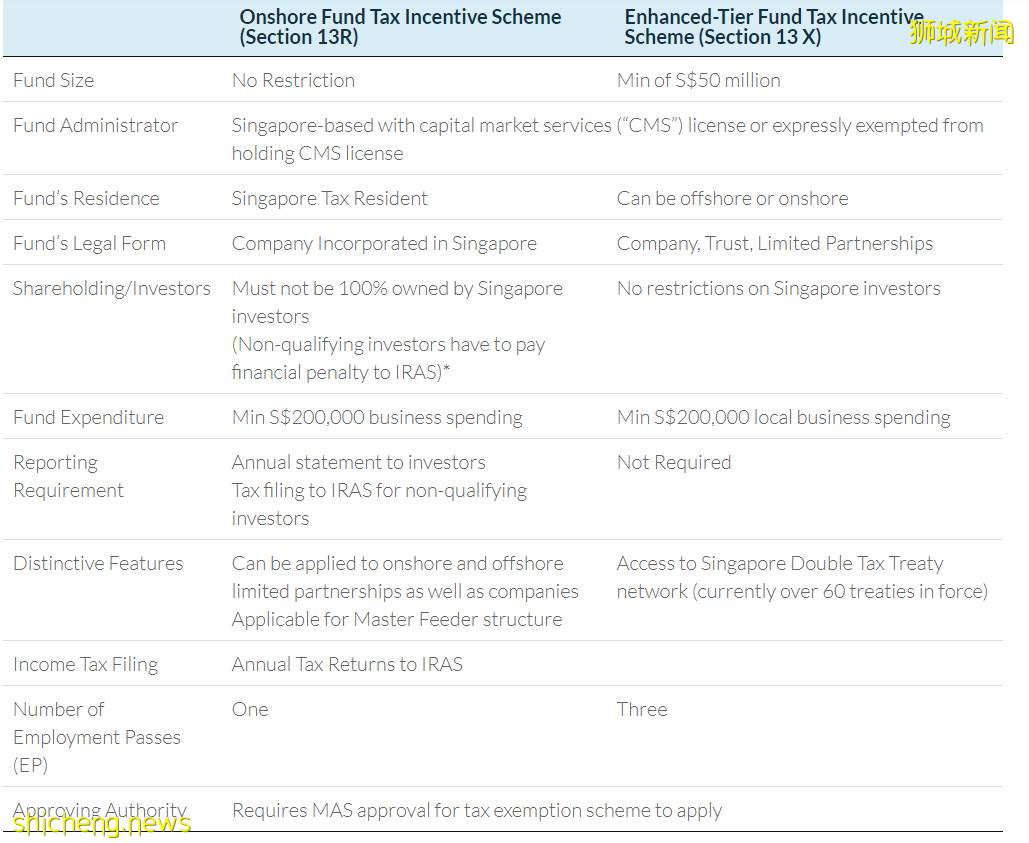Click the yellow 狮城新闻 watermark logo
1029x843 pixels.
961,32
